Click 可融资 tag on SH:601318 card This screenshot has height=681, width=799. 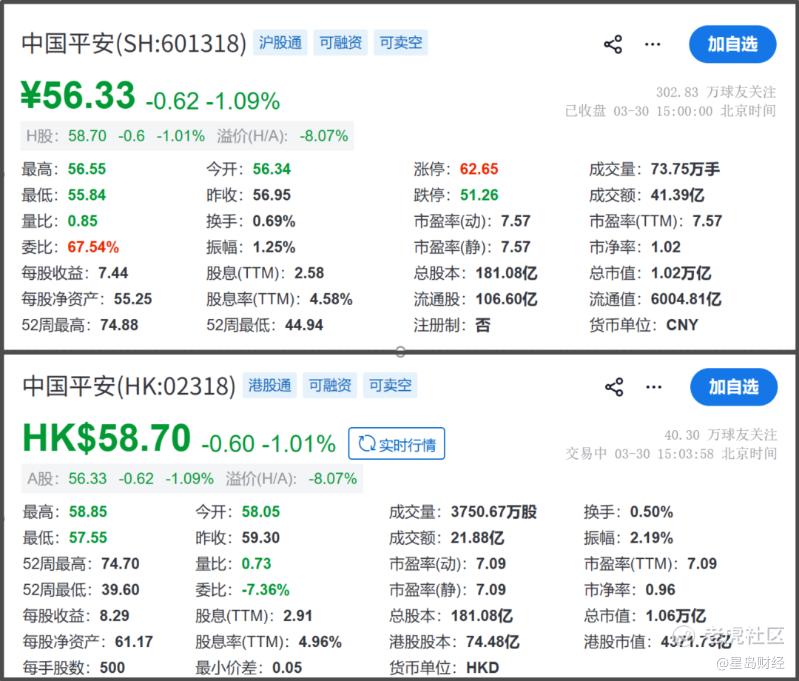point(340,42)
